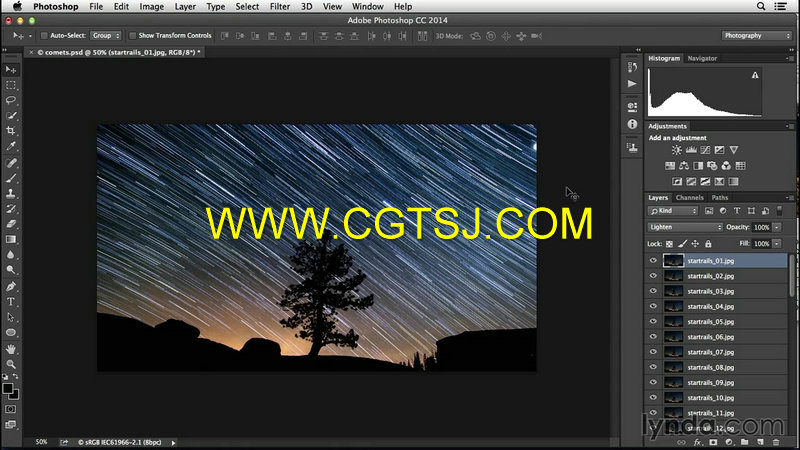The image size is (800, 450).
Task: Select the Crop tool
Action: point(11,131)
